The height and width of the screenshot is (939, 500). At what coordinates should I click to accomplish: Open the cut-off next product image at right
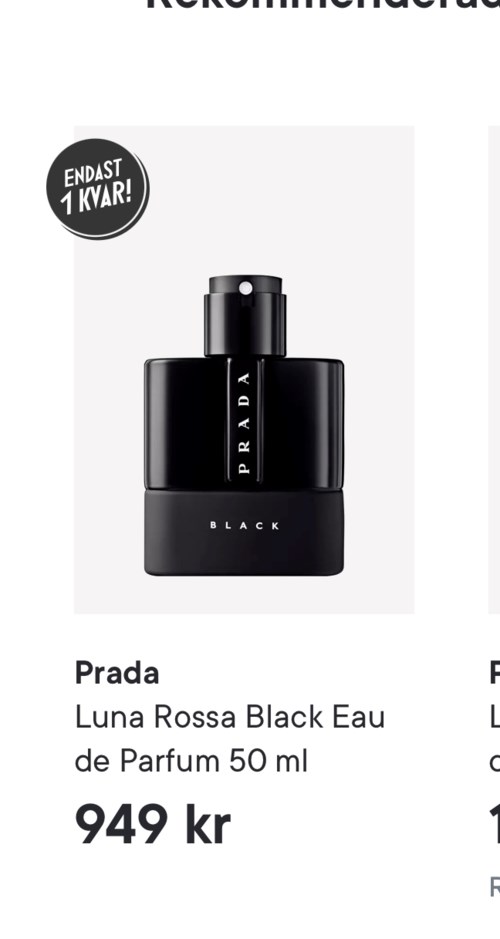[x=494, y=369]
